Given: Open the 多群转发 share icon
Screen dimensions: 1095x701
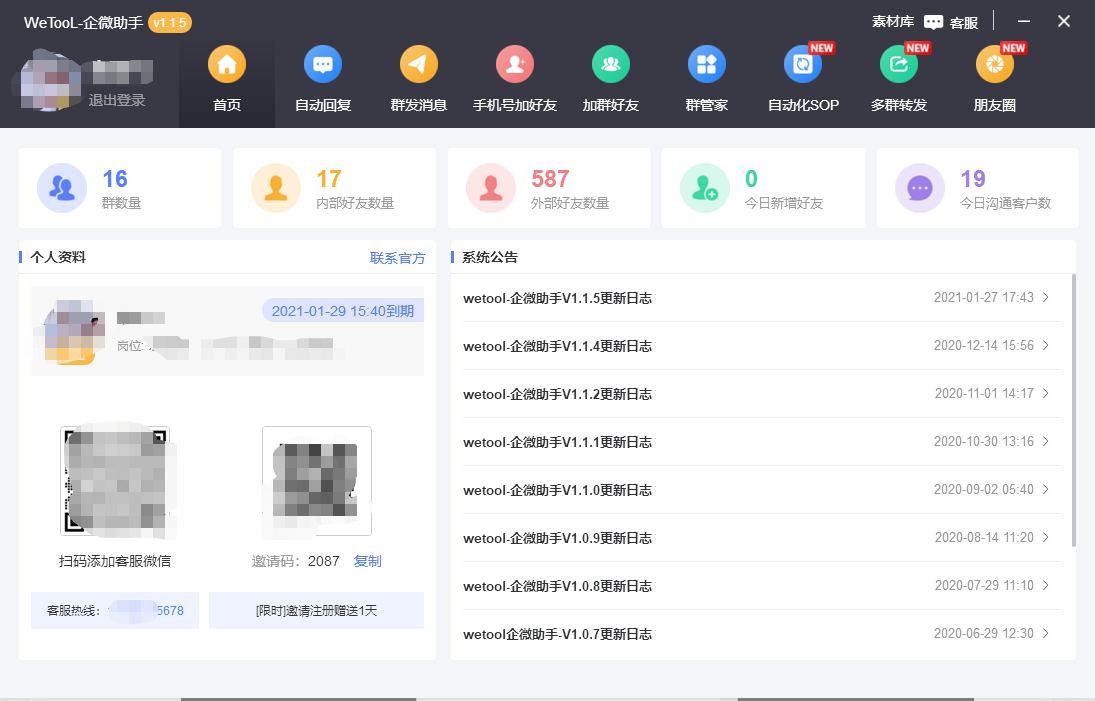Looking at the screenshot, I should pos(899,64).
